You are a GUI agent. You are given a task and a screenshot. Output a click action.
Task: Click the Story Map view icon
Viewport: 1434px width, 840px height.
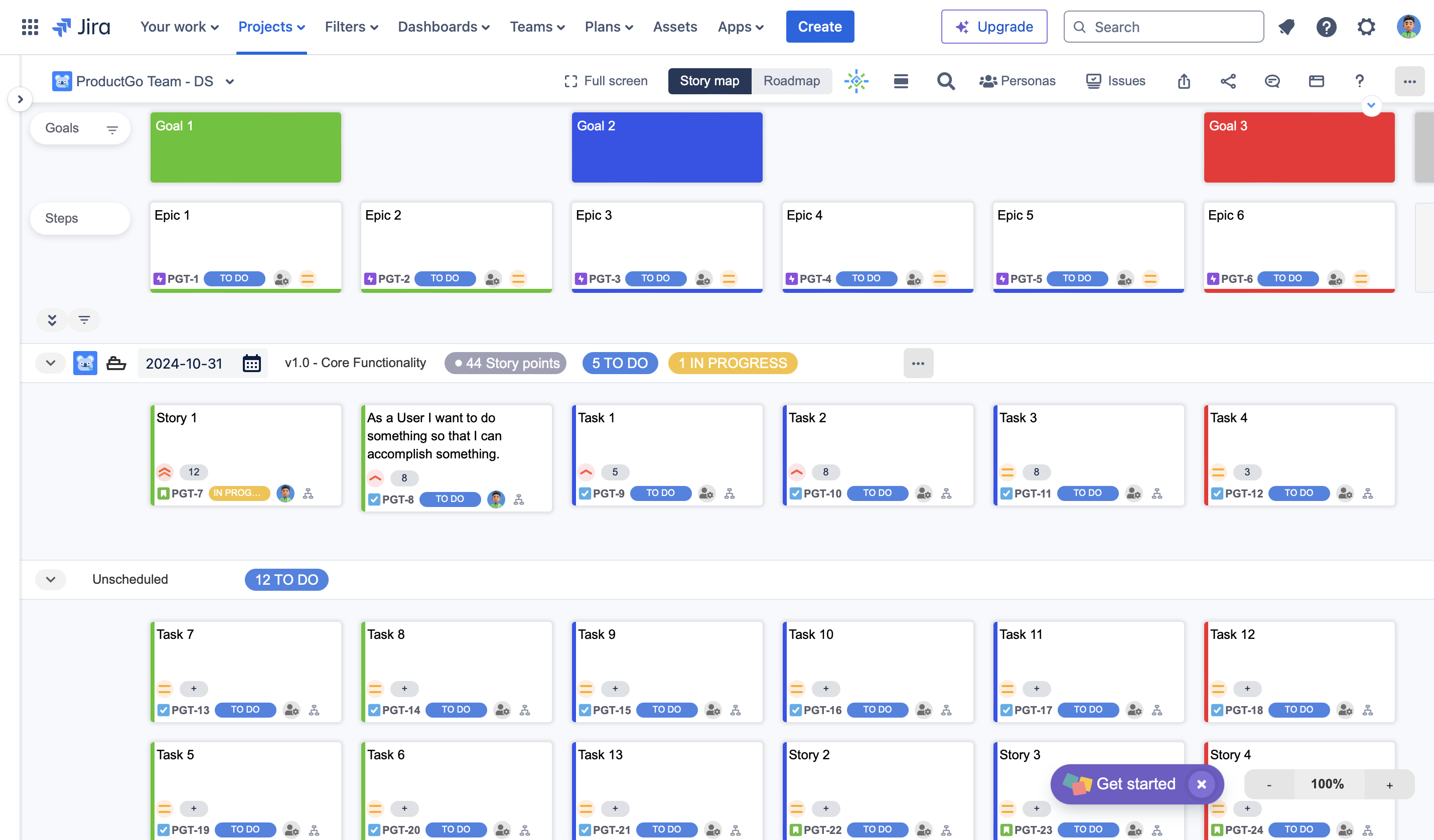click(709, 81)
